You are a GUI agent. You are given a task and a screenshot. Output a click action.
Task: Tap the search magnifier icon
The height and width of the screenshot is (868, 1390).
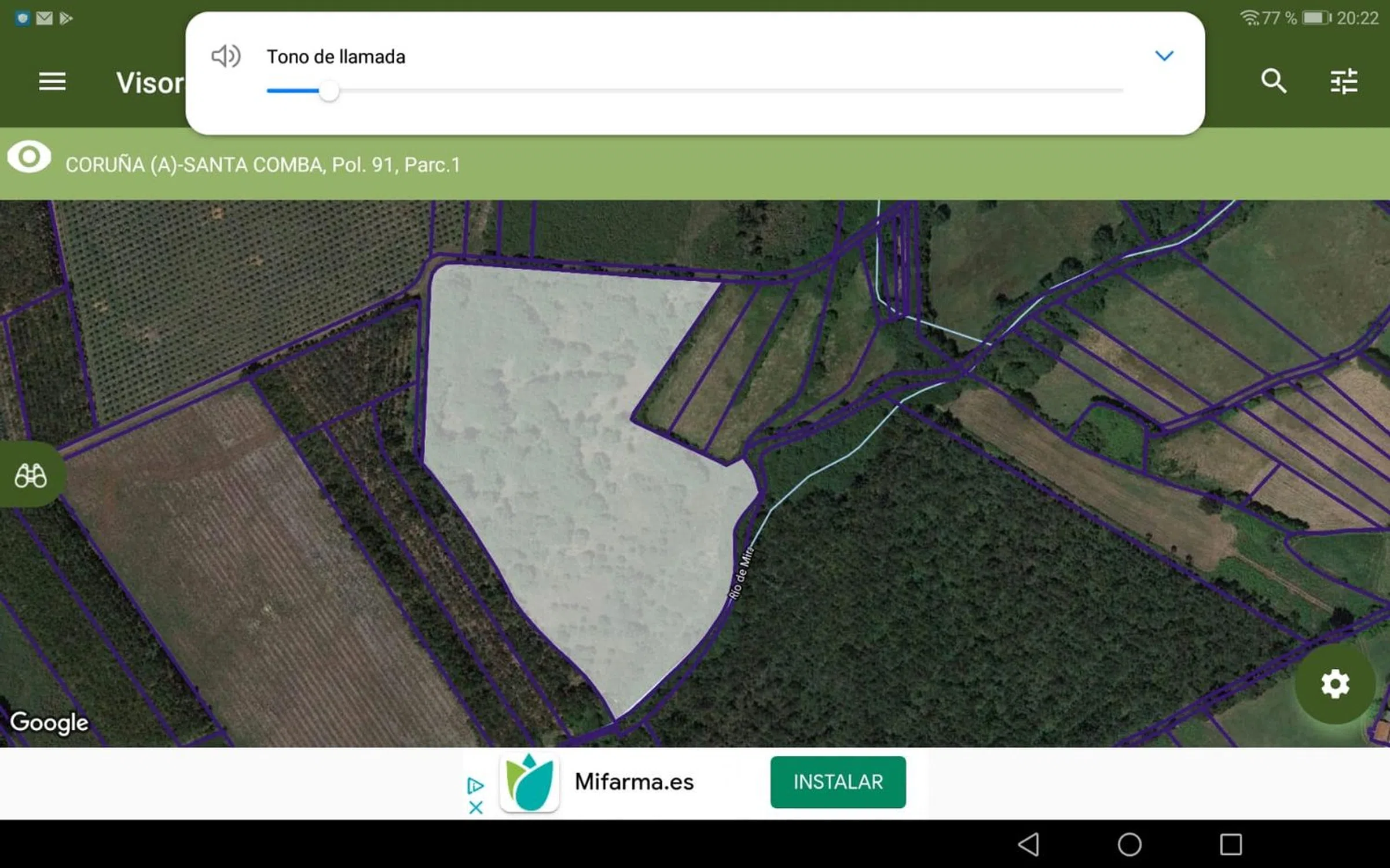tap(1273, 82)
